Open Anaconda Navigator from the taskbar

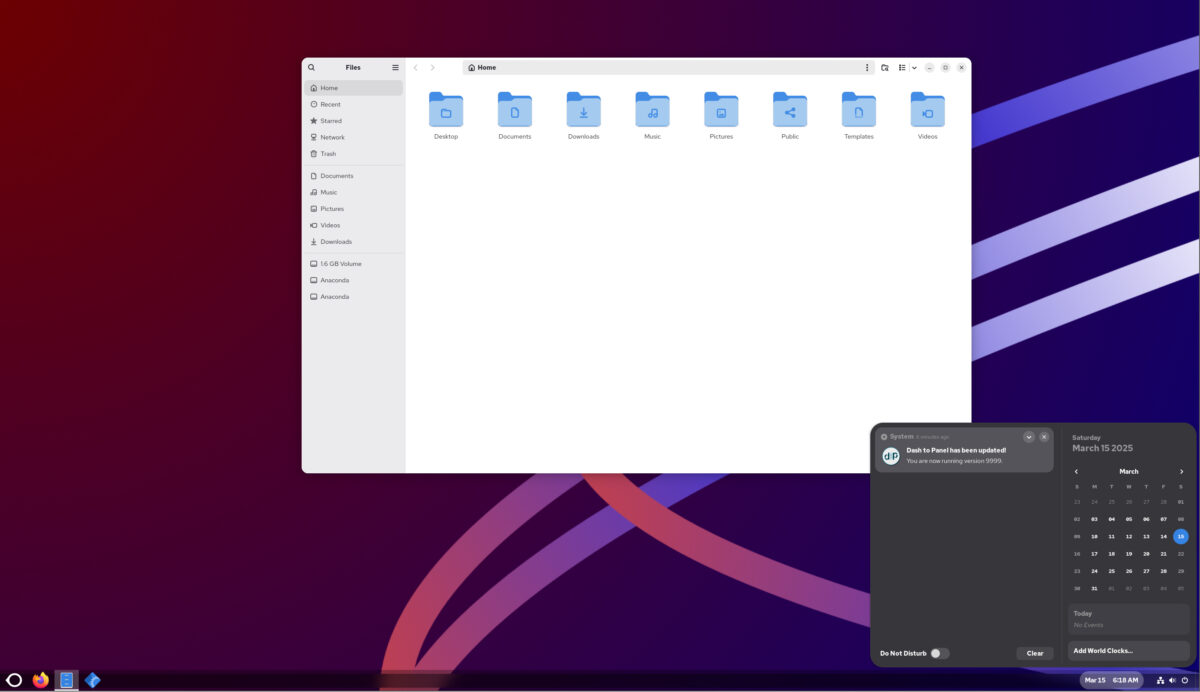(x=92, y=680)
